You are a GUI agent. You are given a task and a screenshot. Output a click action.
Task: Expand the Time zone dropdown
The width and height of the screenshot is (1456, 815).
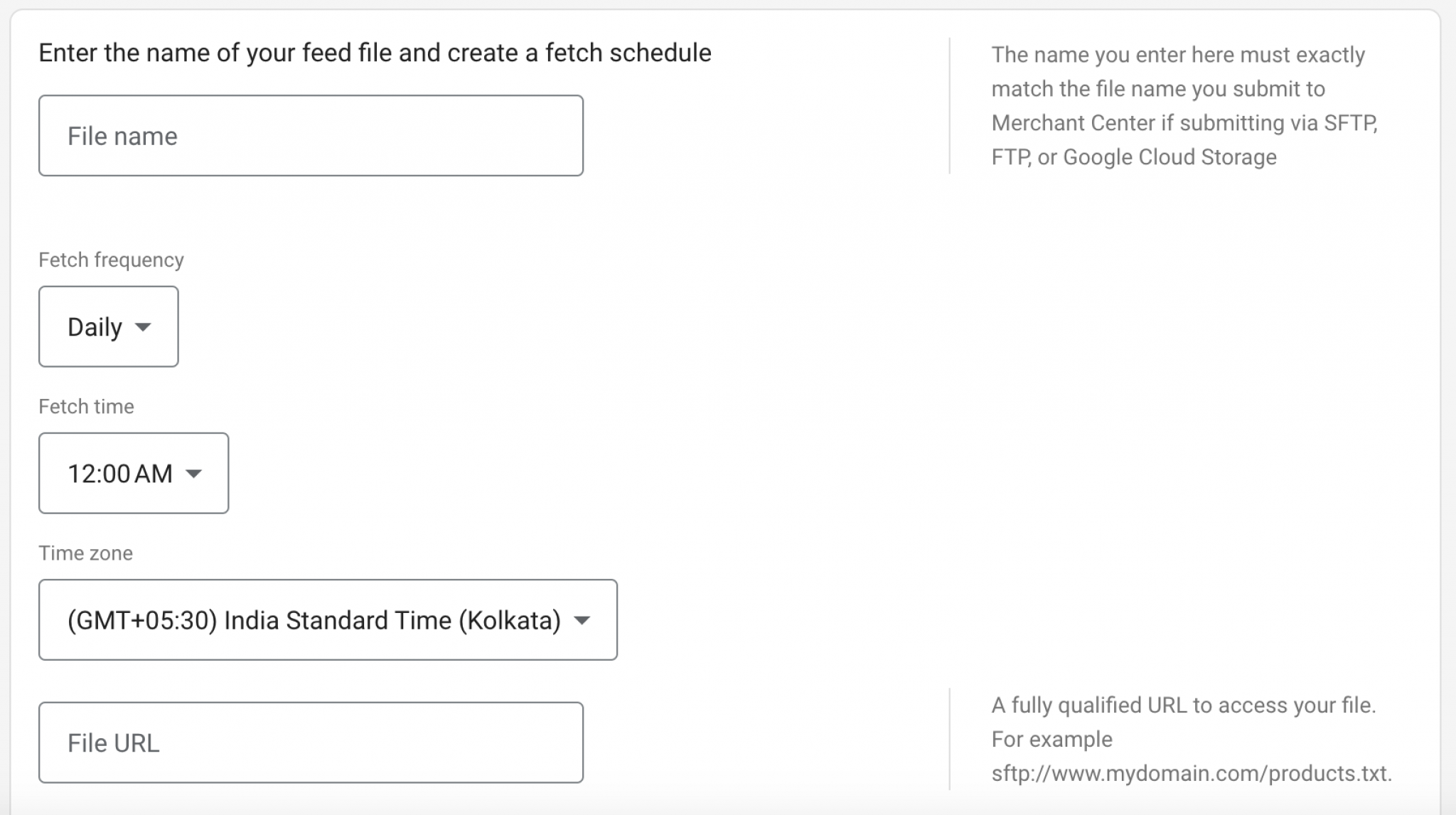328,619
